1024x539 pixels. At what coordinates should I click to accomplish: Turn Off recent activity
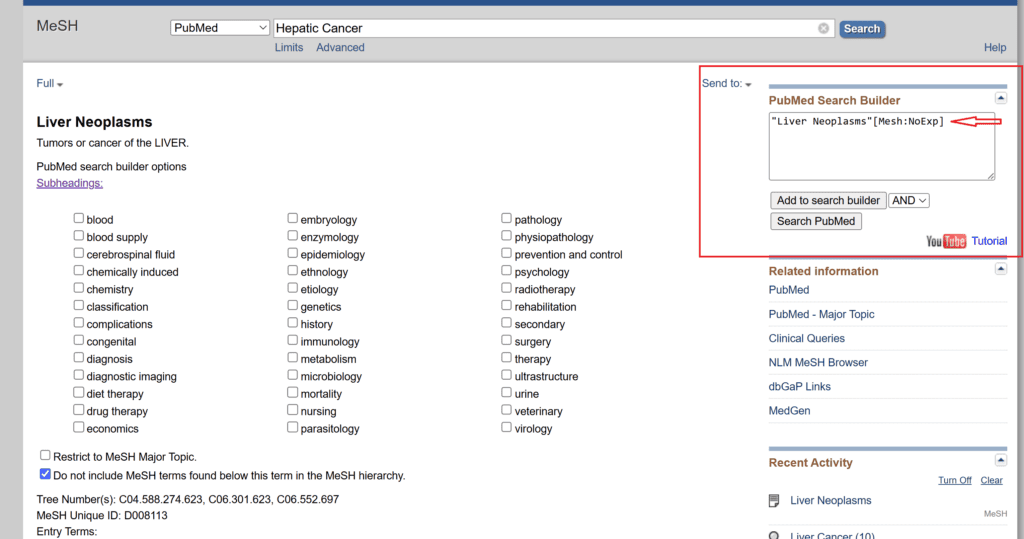pyautogui.click(x=955, y=480)
